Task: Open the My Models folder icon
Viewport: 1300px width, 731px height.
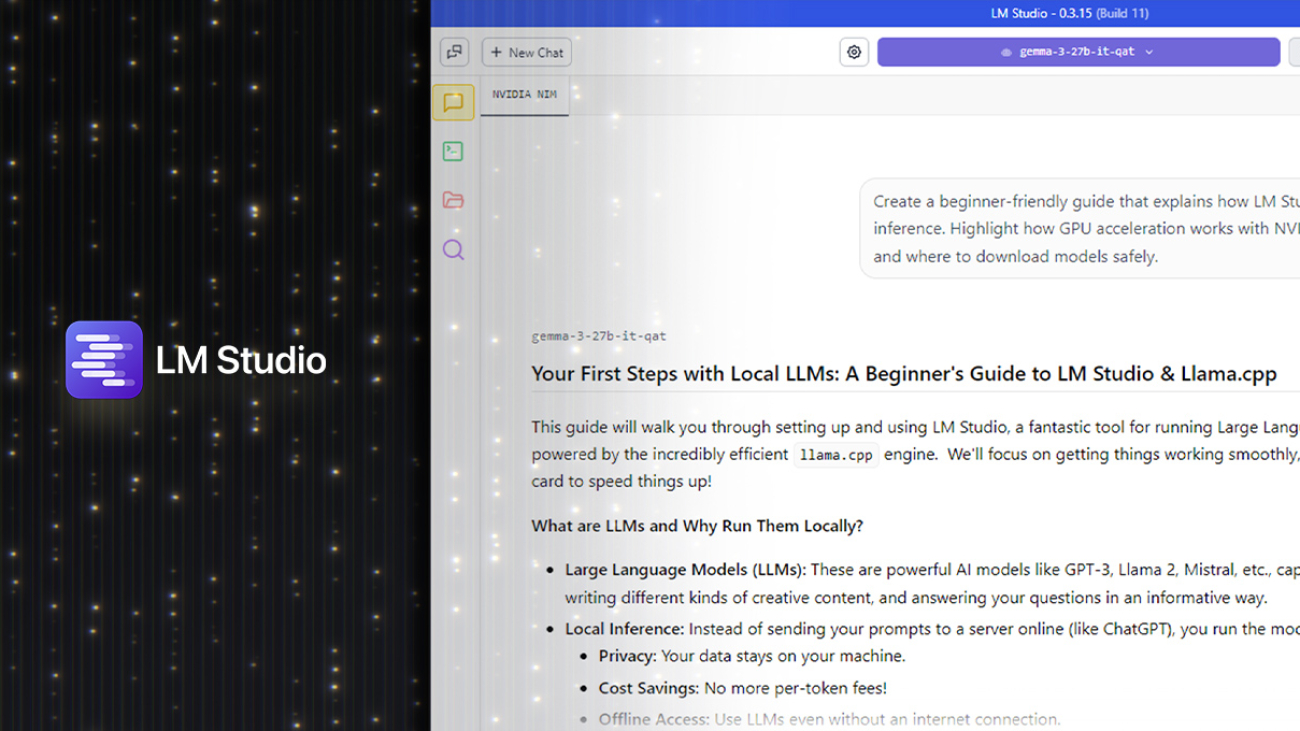Action: click(453, 200)
